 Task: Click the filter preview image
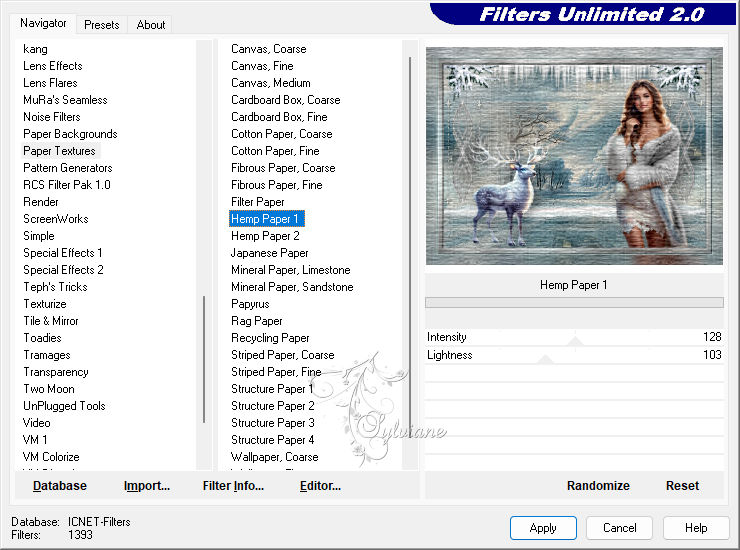tap(574, 156)
